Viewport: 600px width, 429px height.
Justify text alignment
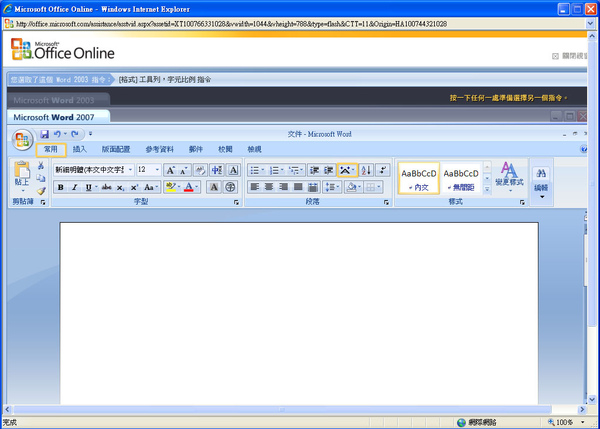298,187
